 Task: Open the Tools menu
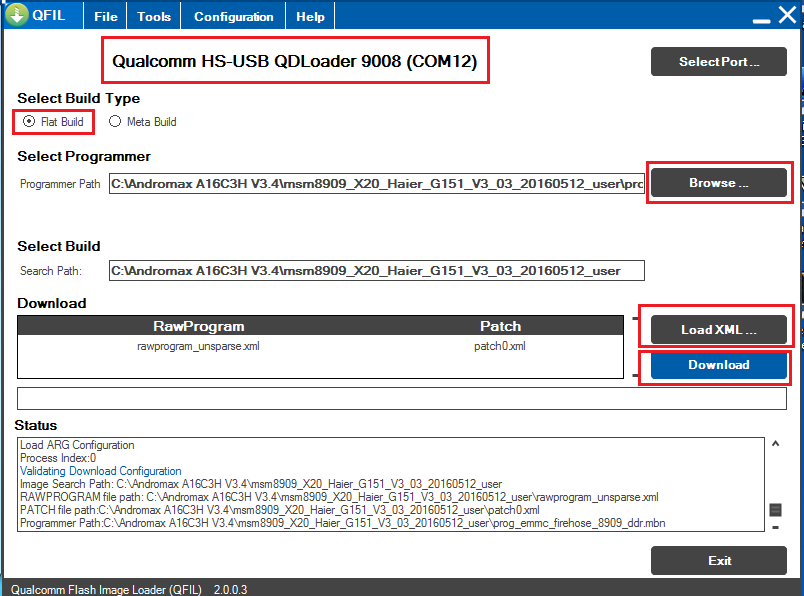coord(154,16)
